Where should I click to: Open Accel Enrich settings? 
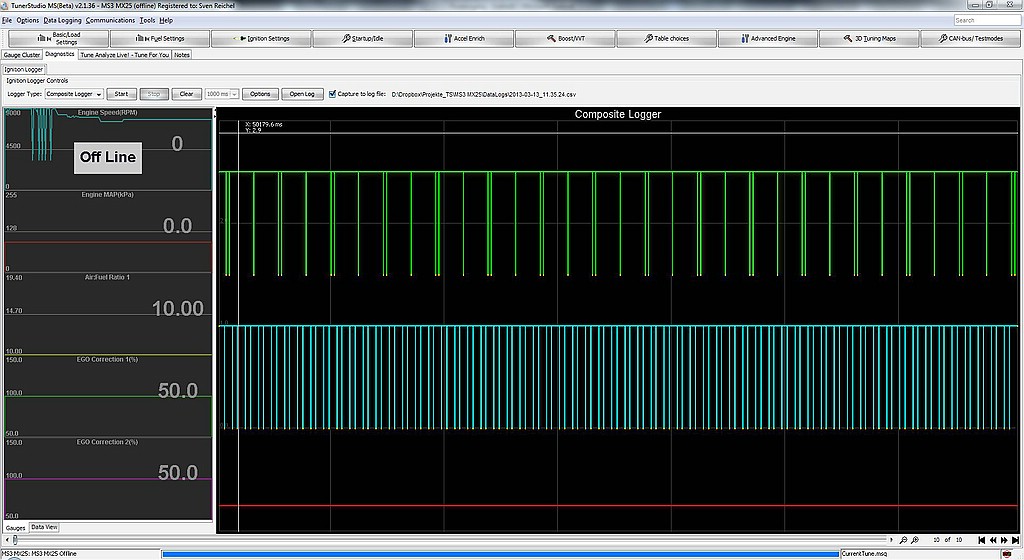pyautogui.click(x=463, y=39)
